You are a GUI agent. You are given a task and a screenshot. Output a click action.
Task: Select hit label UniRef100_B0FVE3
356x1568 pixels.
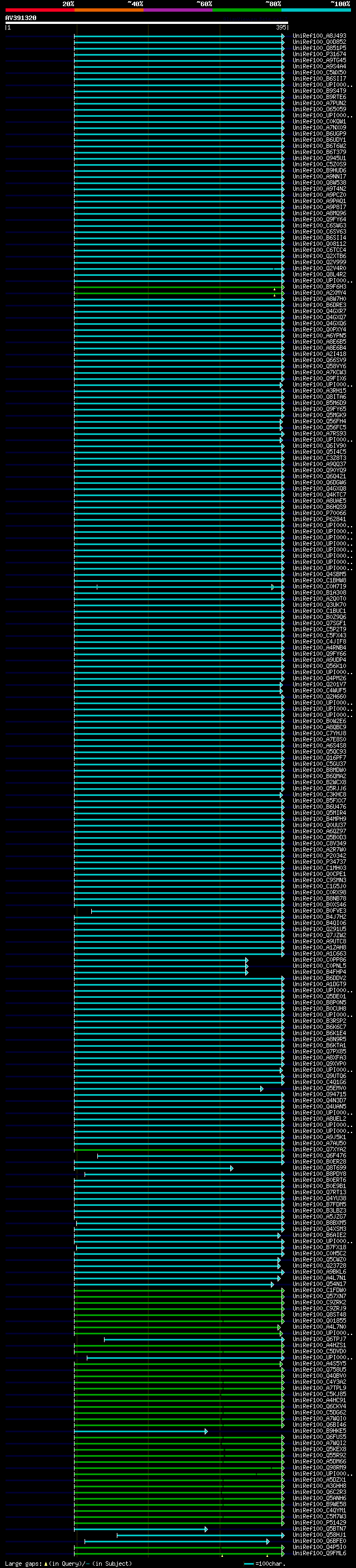pyautogui.click(x=319, y=911)
